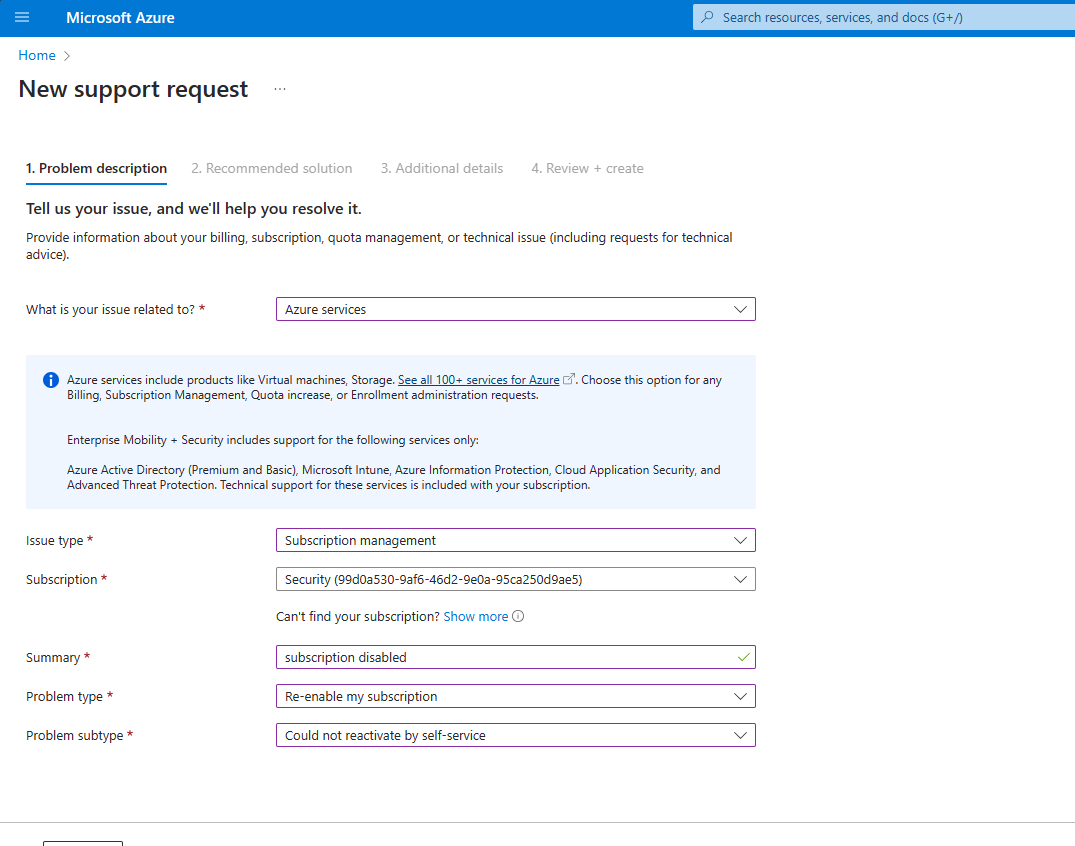Select the Additional details tab
The width and height of the screenshot is (1075, 846).
(442, 168)
